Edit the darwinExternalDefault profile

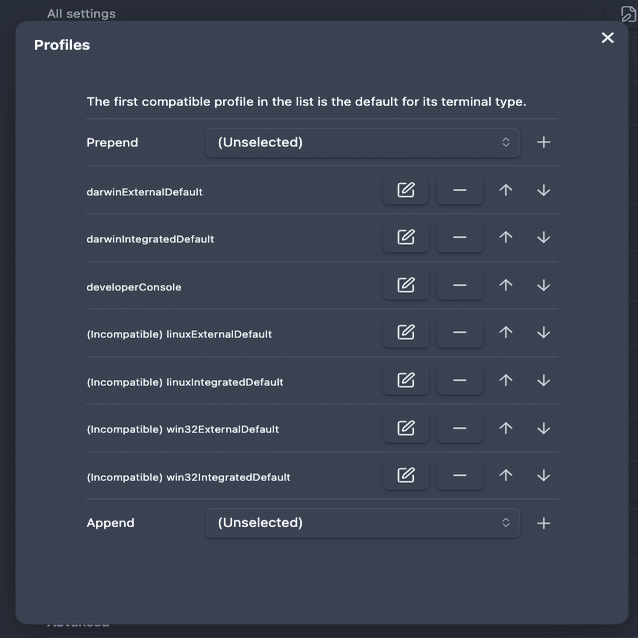406,190
